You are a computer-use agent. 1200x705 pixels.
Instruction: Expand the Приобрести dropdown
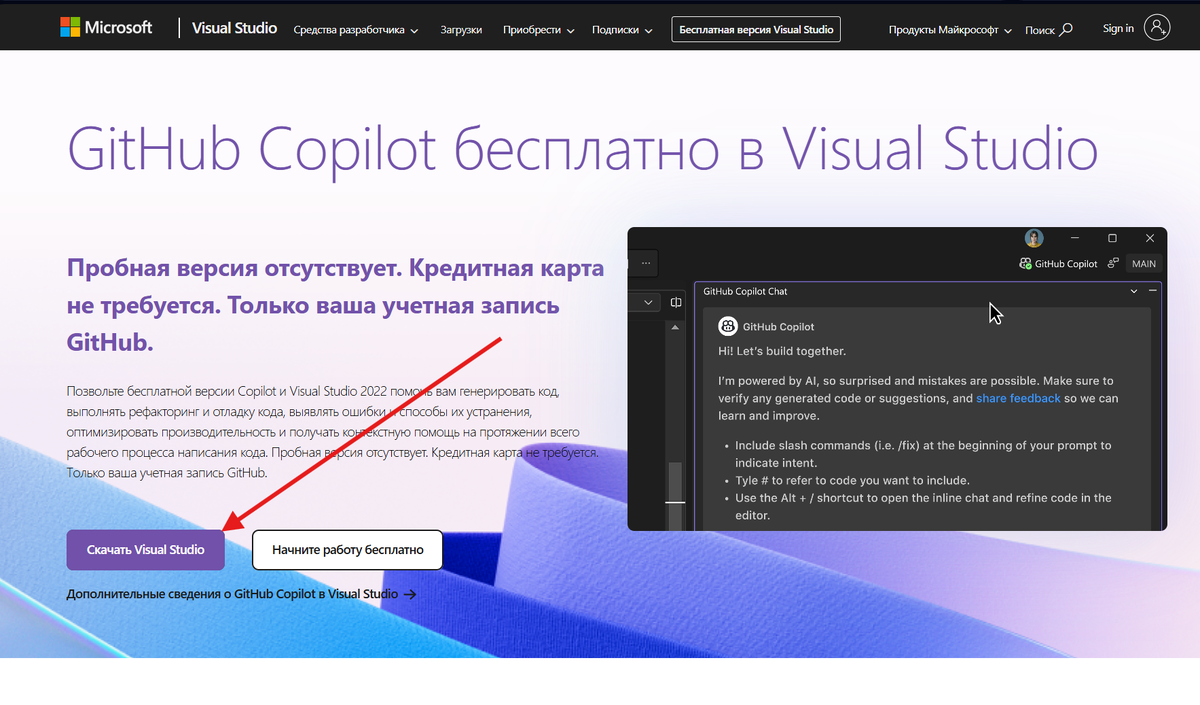(x=539, y=30)
